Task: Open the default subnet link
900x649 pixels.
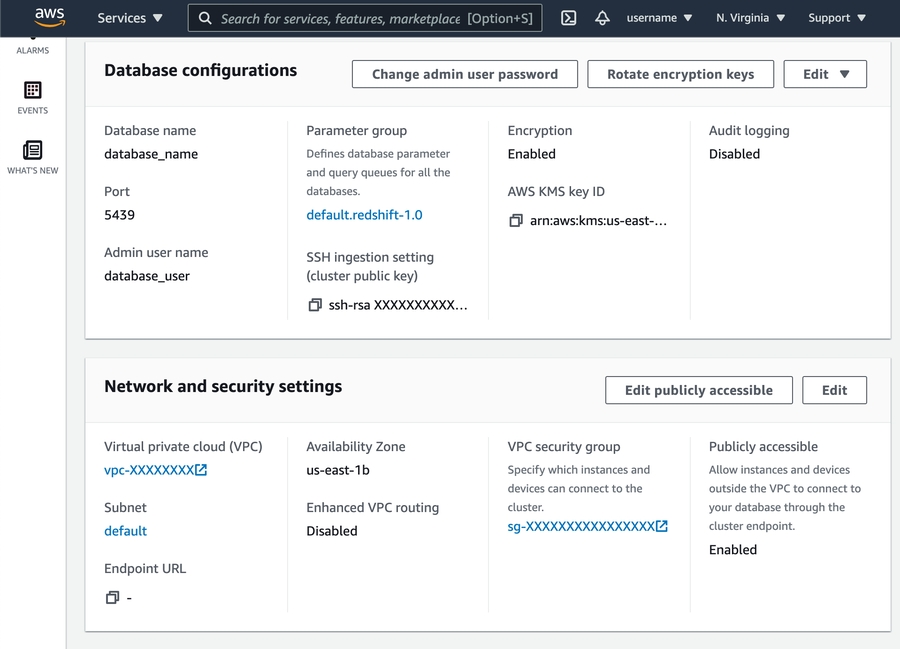Action: pyautogui.click(x=125, y=531)
